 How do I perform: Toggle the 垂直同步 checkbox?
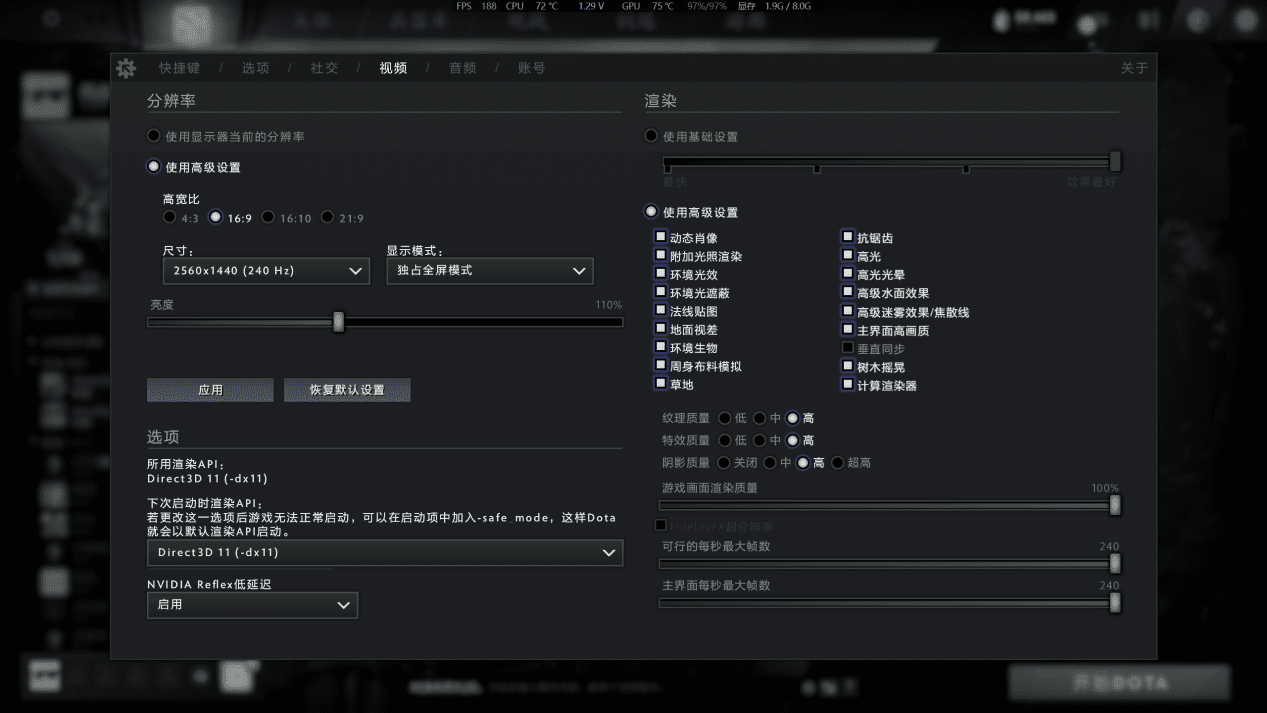[x=848, y=348]
